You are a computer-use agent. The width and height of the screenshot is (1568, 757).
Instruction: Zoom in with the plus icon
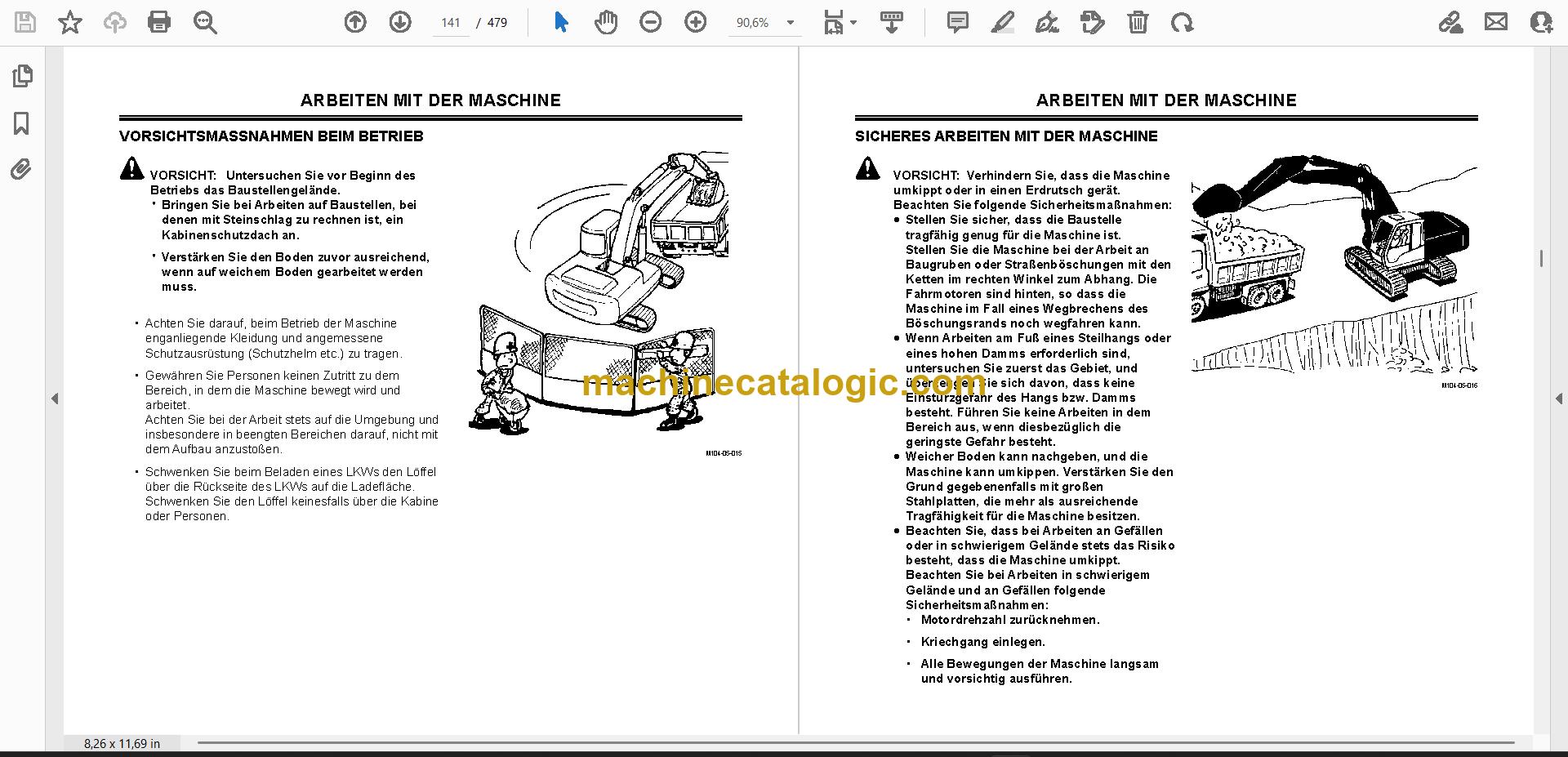[x=696, y=22]
